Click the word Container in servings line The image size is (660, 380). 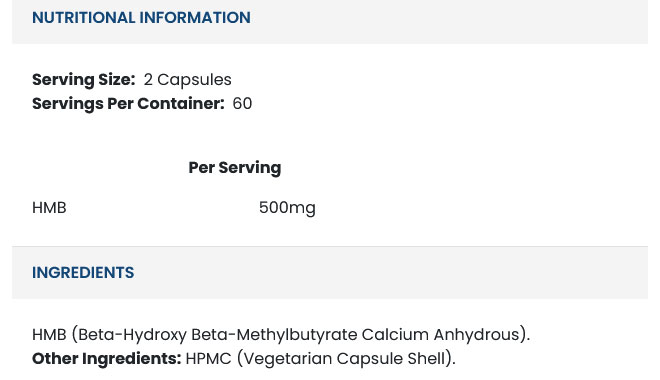click(x=181, y=104)
